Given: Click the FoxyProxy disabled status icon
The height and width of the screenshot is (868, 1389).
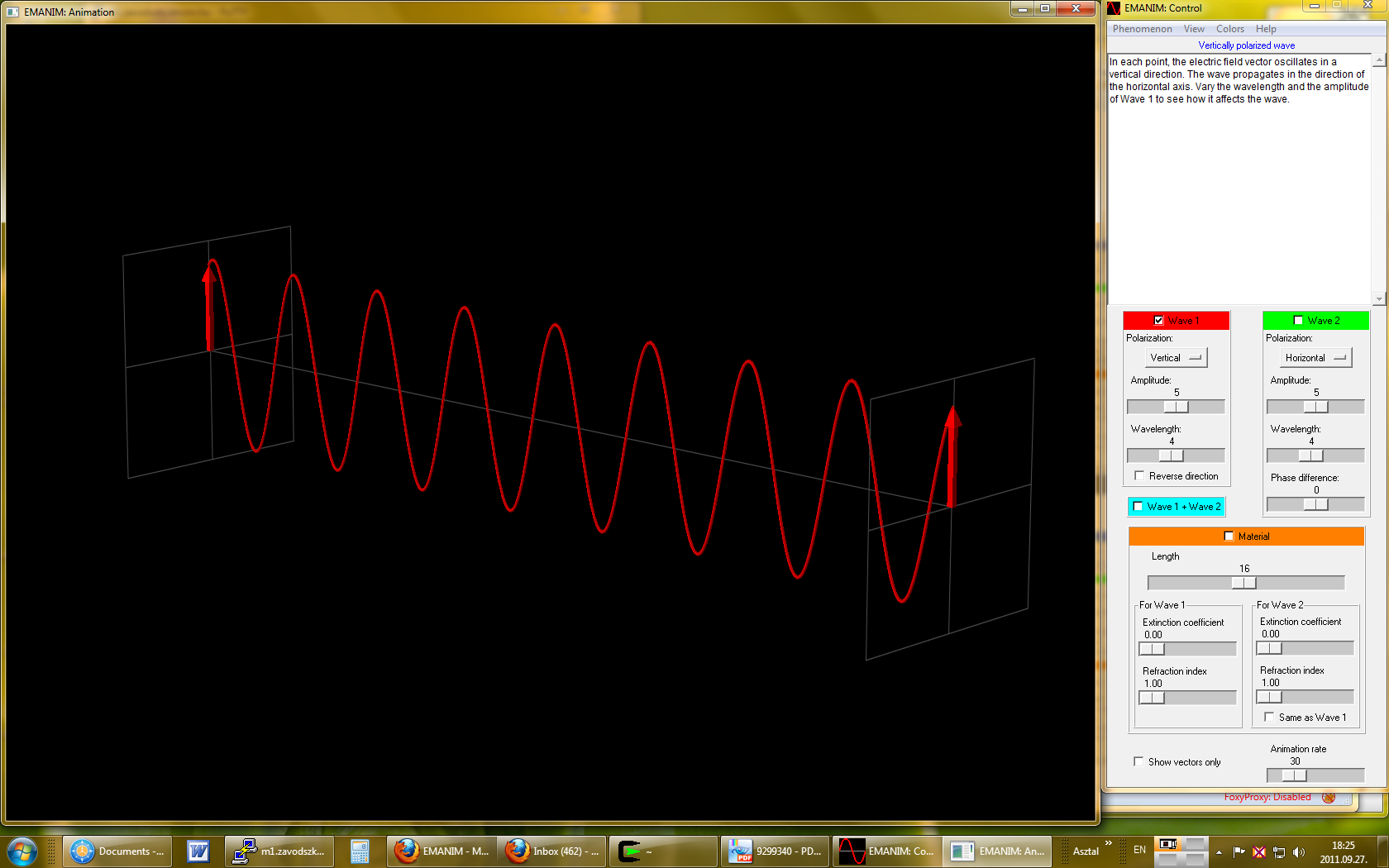Looking at the screenshot, I should pos(1329,797).
